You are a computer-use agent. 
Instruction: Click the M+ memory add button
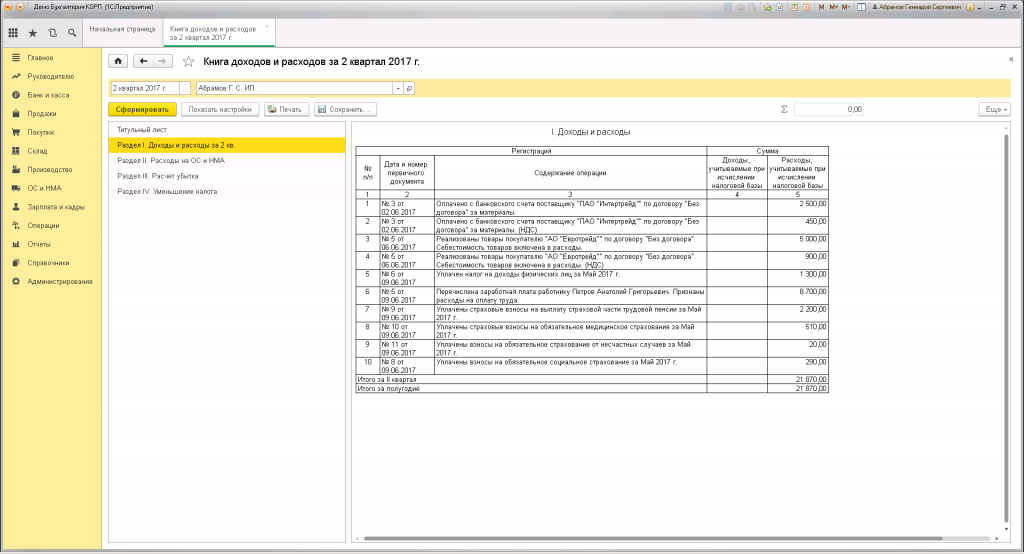pyautogui.click(x=833, y=7)
